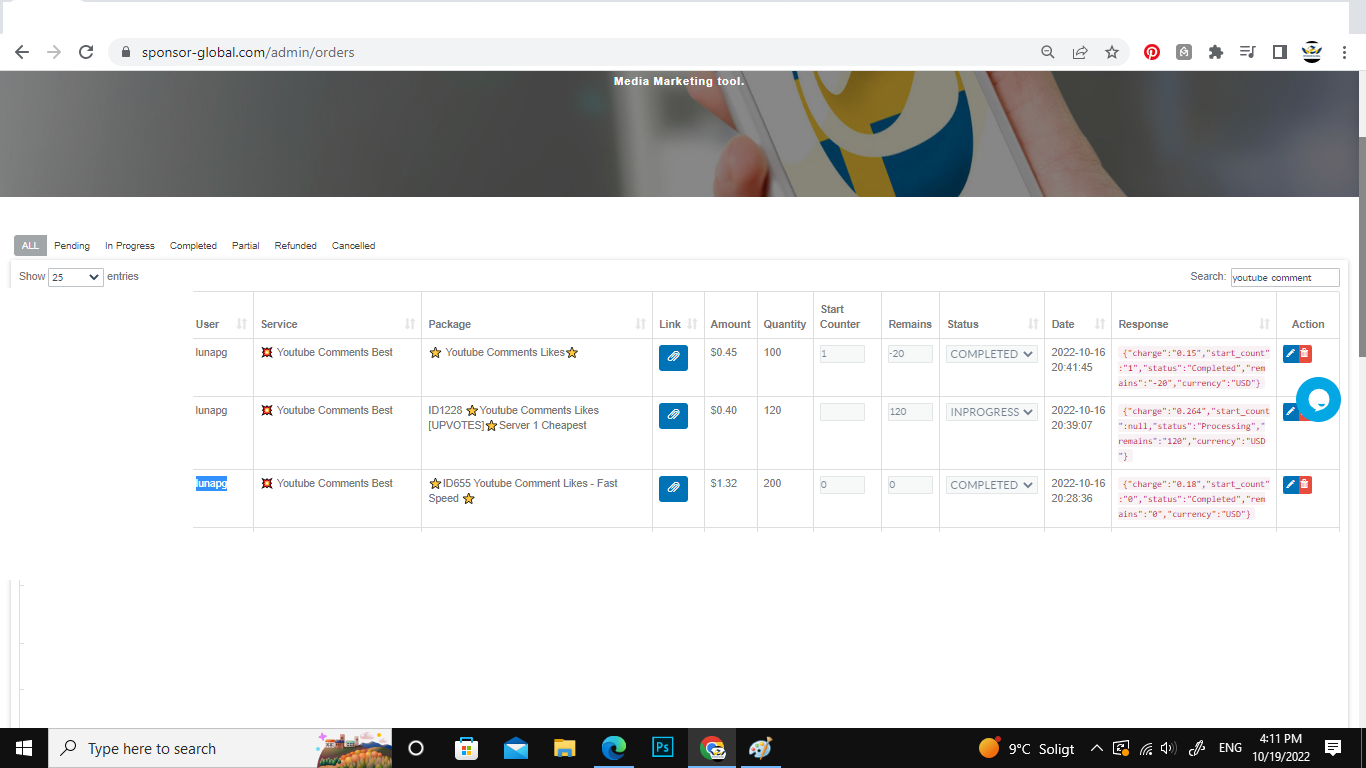This screenshot has height=768, width=1366.
Task: Delete the order dated 20:28:36
Action: pyautogui.click(x=1305, y=484)
